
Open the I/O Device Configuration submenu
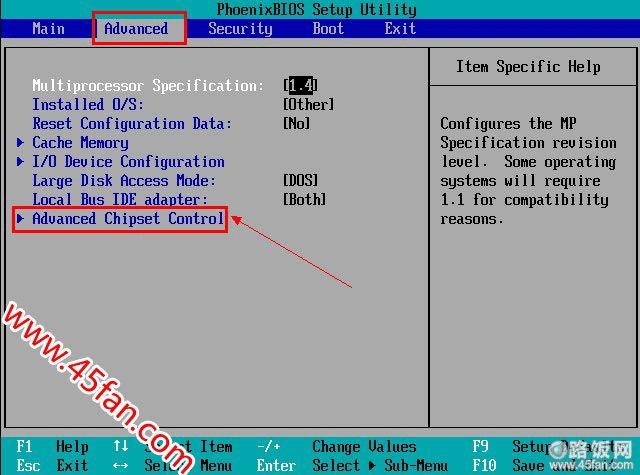(128, 162)
